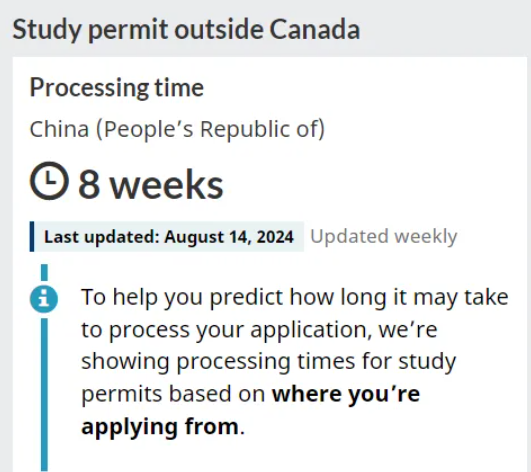This screenshot has height=472, width=531.
Task: Click the 'Last updated: August 14, 2024' label
Action: (x=169, y=237)
